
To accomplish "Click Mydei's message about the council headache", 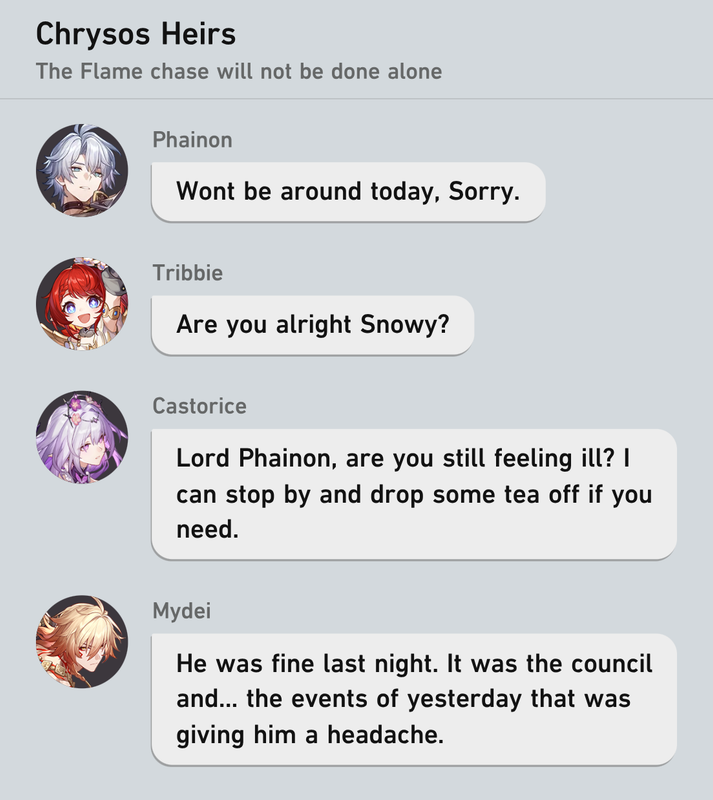I will 414,699.
